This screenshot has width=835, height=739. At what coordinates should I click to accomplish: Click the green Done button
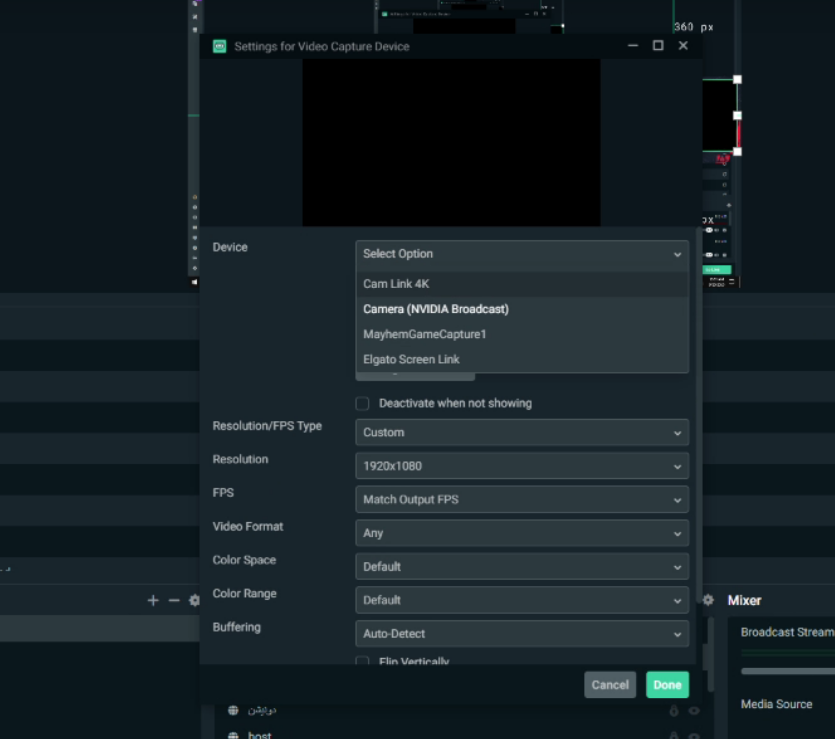pos(667,685)
